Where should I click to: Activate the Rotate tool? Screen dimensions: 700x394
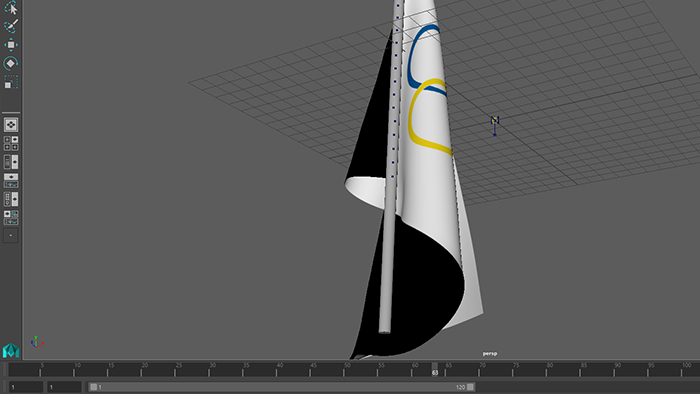tap(11, 63)
